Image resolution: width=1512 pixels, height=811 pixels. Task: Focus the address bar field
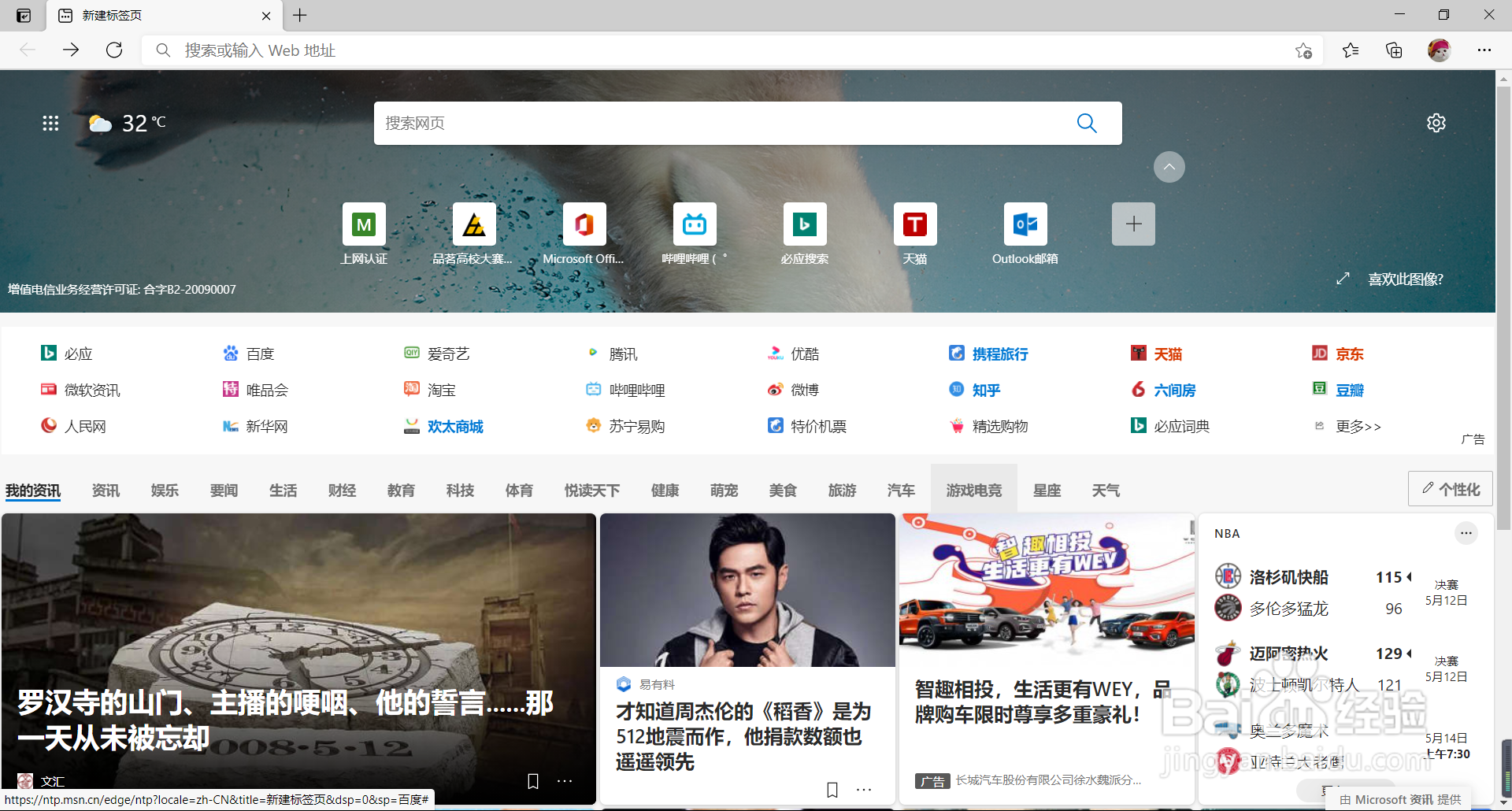click(732, 50)
